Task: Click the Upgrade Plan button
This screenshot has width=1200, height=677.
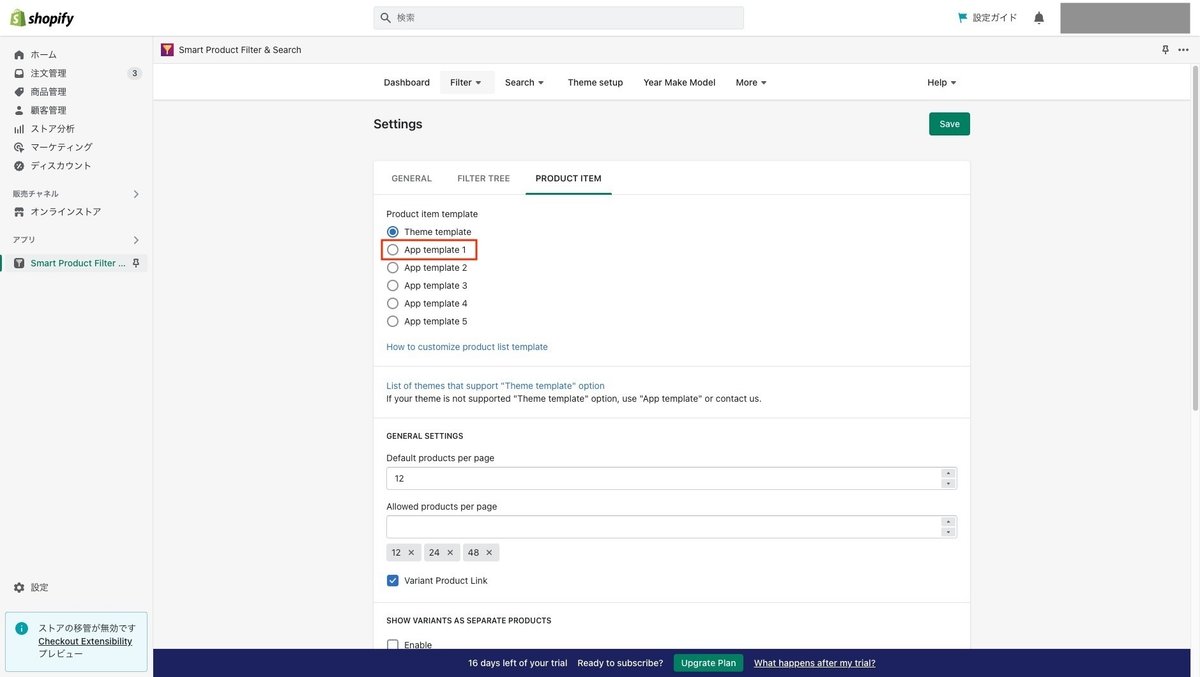Action: point(708,663)
